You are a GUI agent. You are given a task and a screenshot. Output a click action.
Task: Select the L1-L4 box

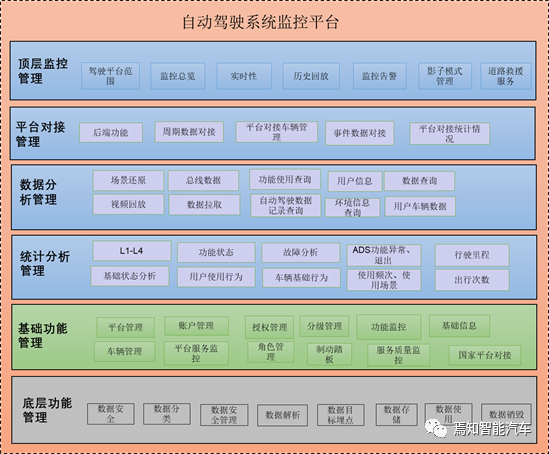[132, 251]
